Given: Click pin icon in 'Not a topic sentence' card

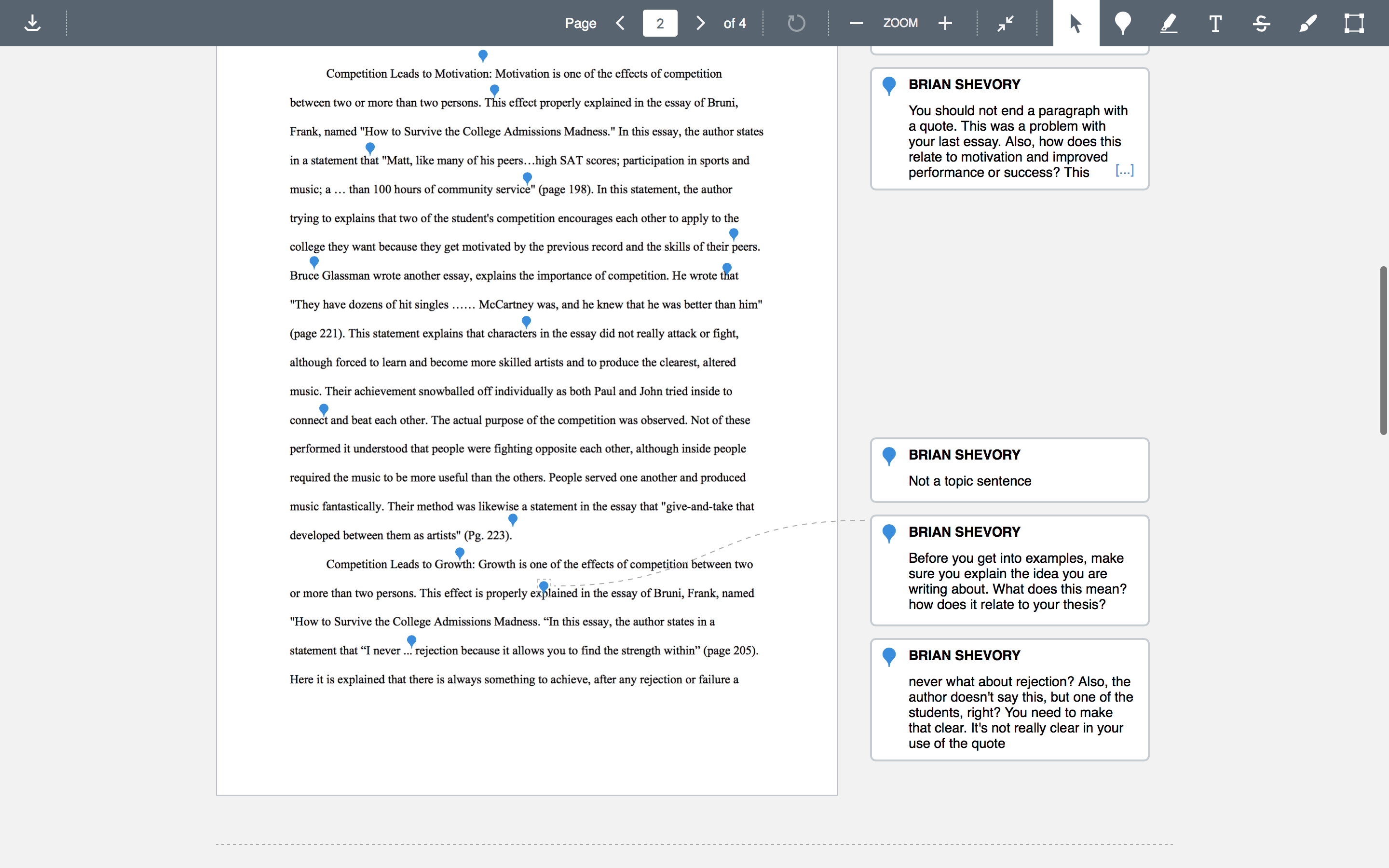Looking at the screenshot, I should coord(889,456).
